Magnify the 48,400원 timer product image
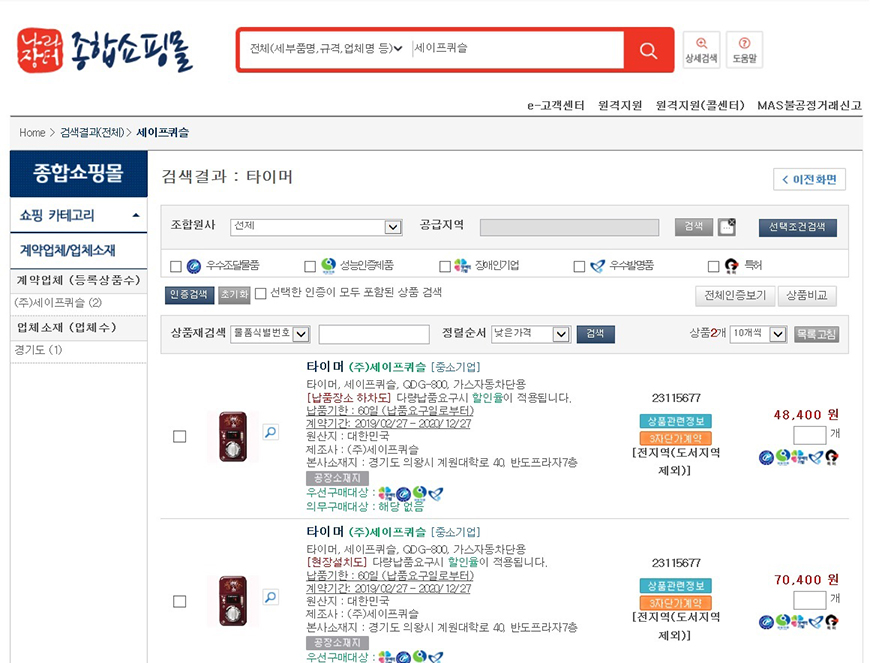This screenshot has height=663, width=870. tap(271, 432)
